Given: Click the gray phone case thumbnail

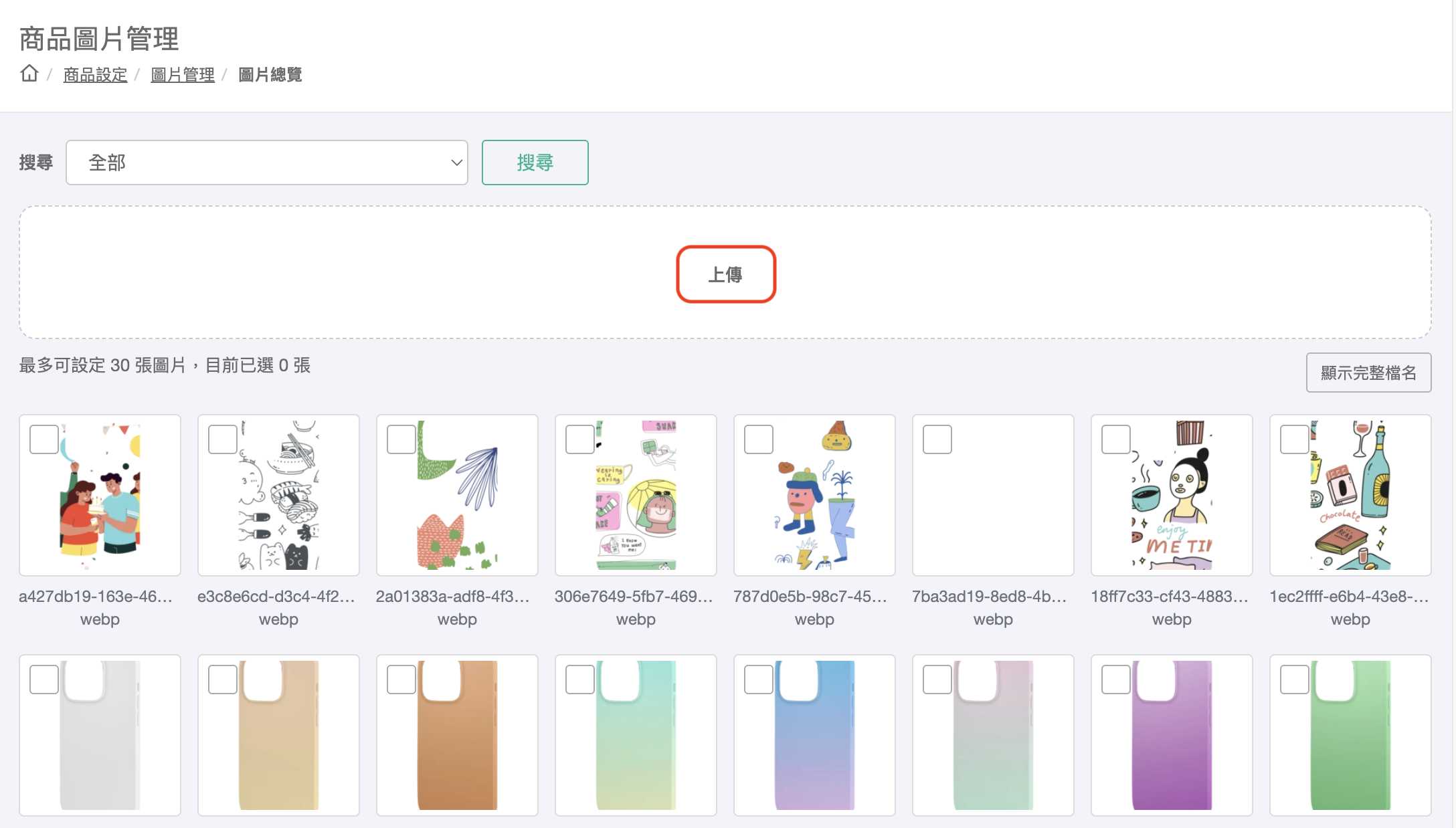Looking at the screenshot, I should pos(100,736).
